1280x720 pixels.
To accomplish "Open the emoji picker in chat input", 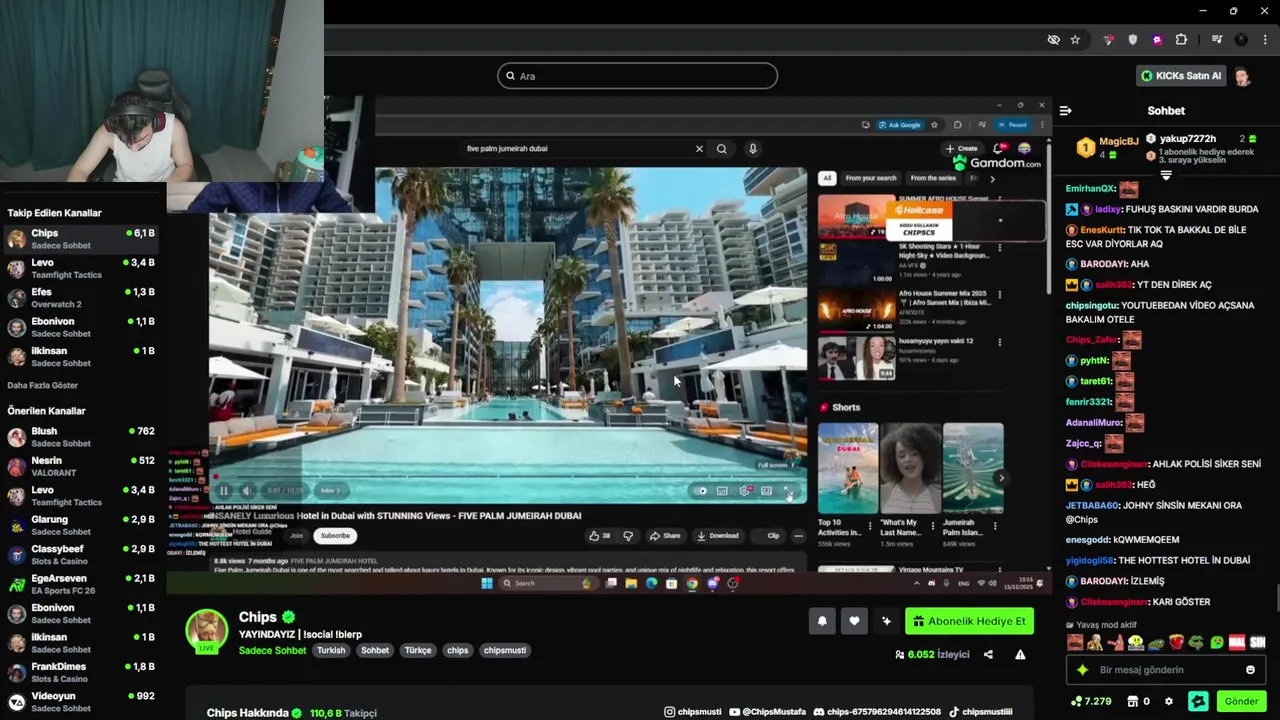I will click(1250, 670).
